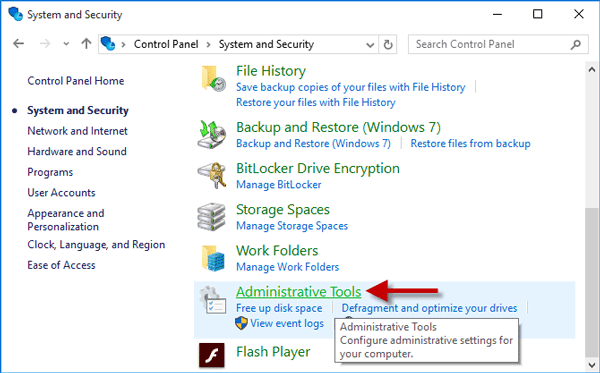Image resolution: width=600 pixels, height=373 pixels.
Task: Expand the address bar history dropdown
Action: 370,45
